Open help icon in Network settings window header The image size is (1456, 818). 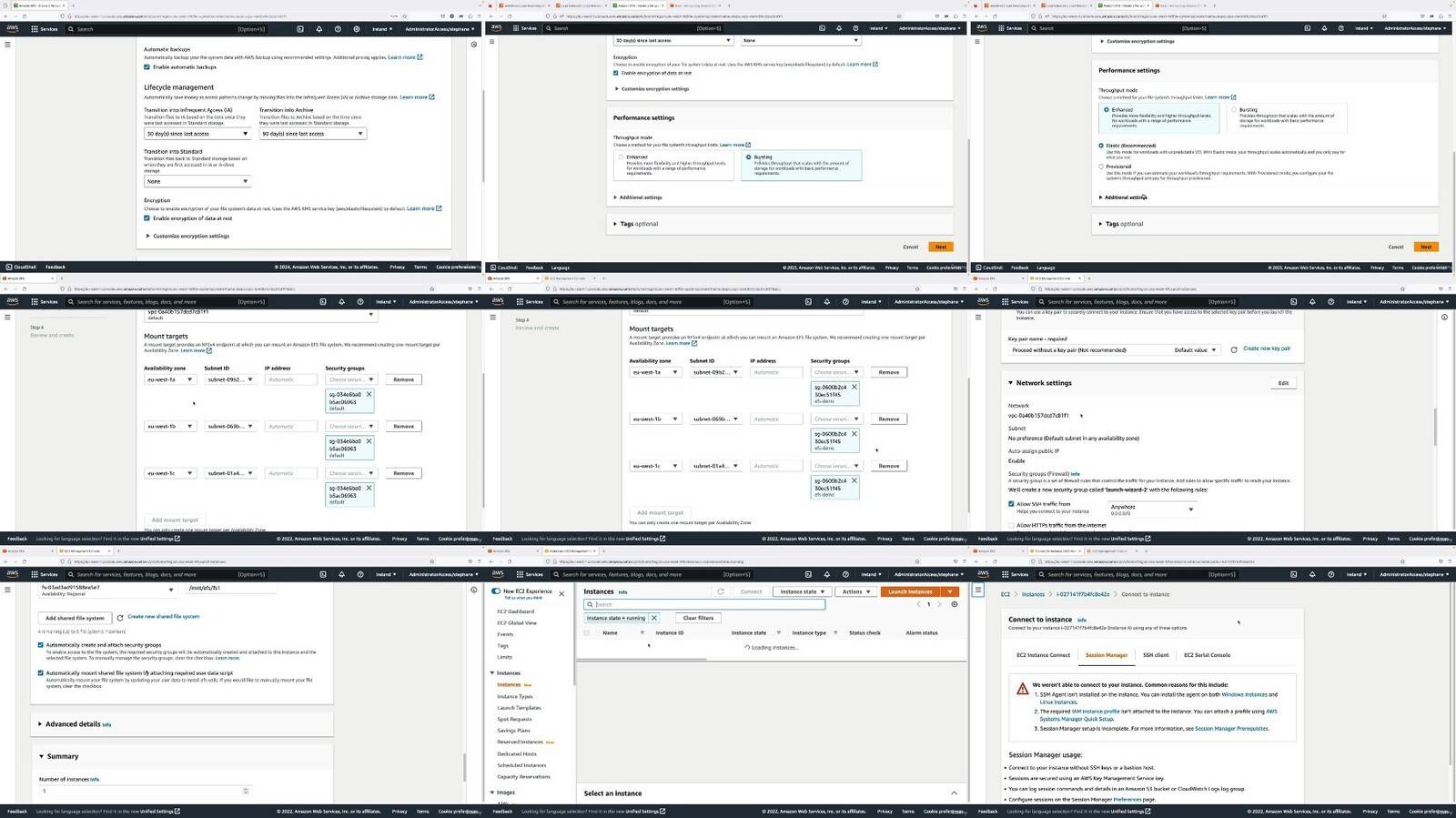click(x=1331, y=301)
